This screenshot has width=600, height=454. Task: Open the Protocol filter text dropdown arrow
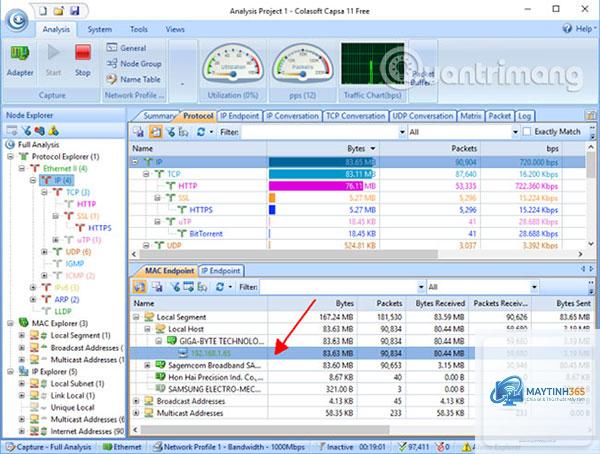click(x=402, y=132)
